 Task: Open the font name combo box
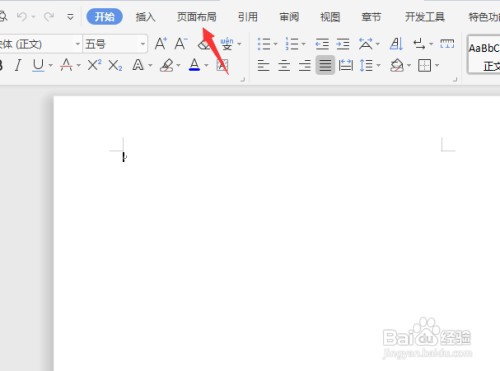tap(40, 44)
